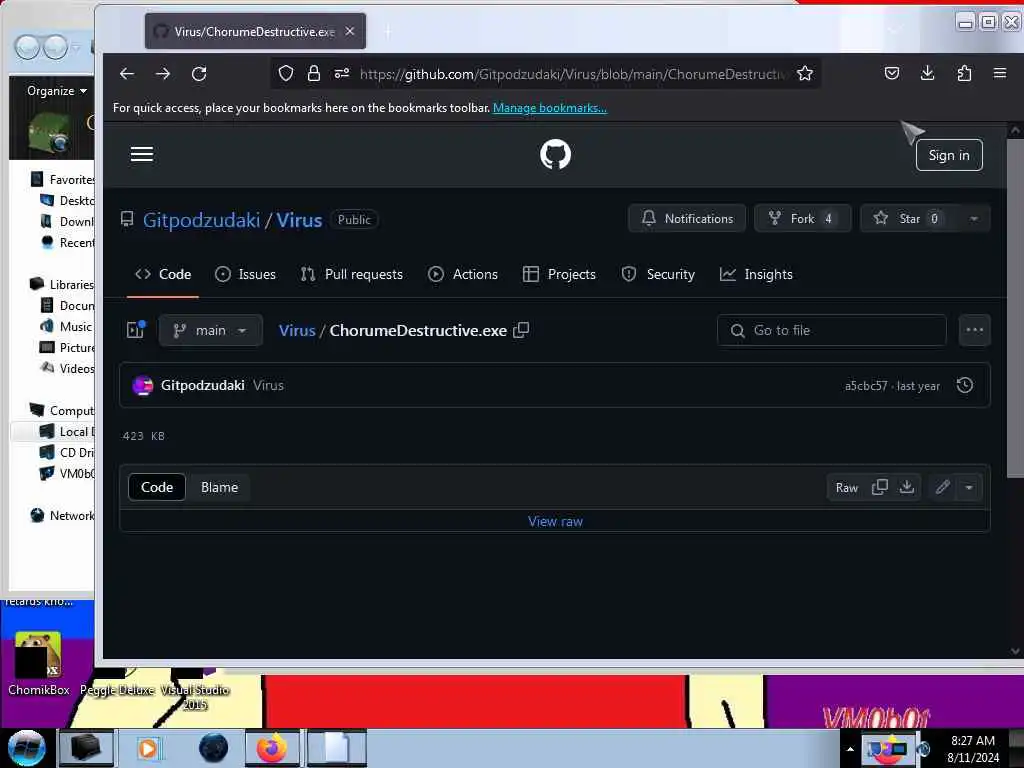
Task: Open the extensions puzzle icon
Action: (x=964, y=73)
